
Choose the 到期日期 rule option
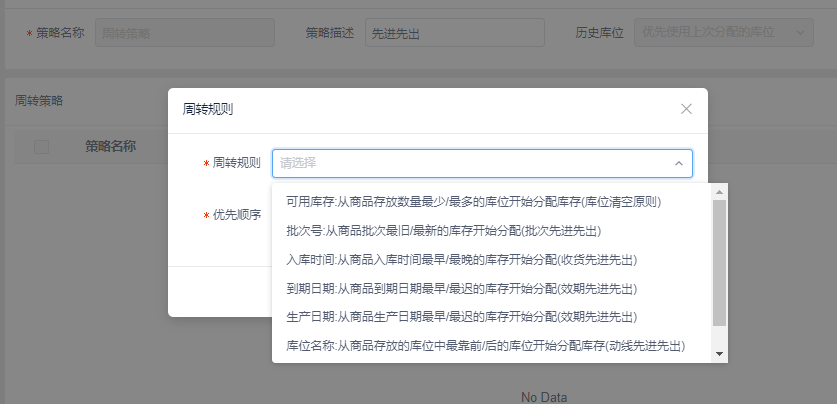pyautogui.click(x=493, y=289)
